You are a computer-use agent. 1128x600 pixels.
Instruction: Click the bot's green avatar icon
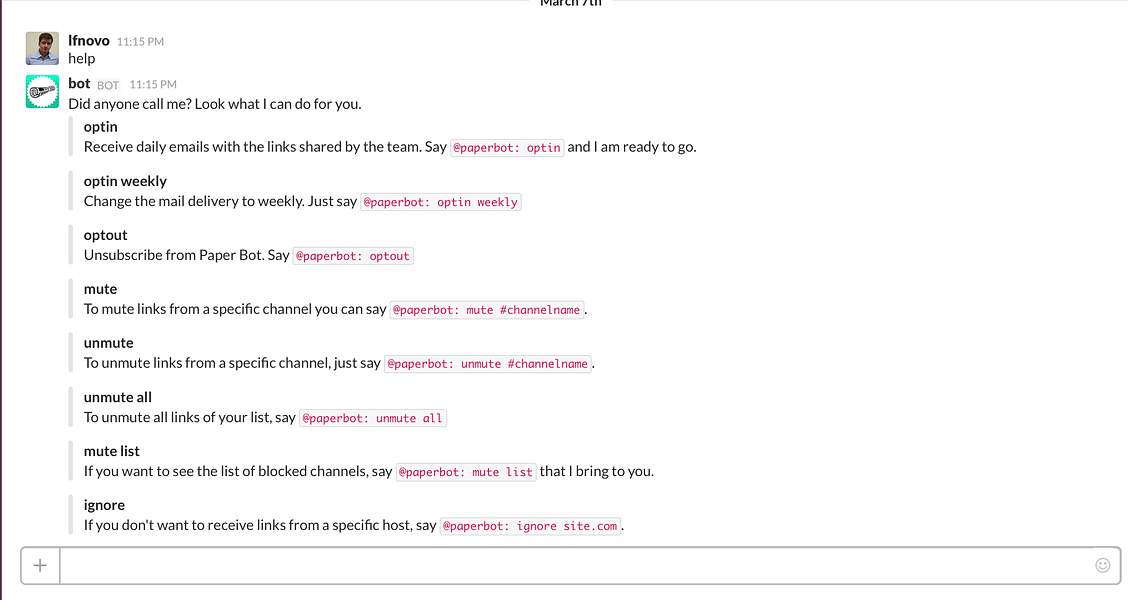pyautogui.click(x=42, y=91)
